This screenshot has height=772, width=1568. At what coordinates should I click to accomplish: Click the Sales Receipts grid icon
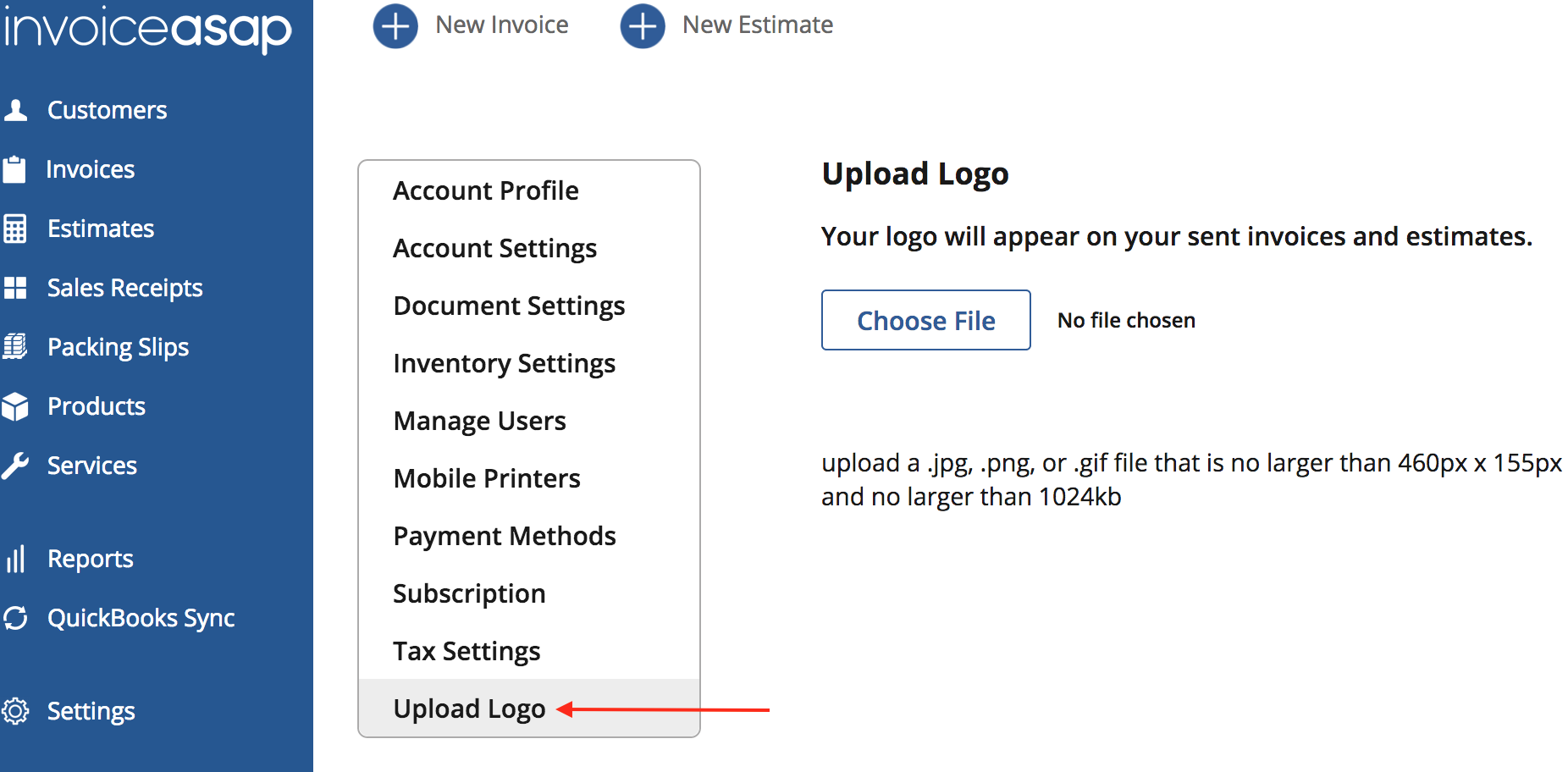15,288
